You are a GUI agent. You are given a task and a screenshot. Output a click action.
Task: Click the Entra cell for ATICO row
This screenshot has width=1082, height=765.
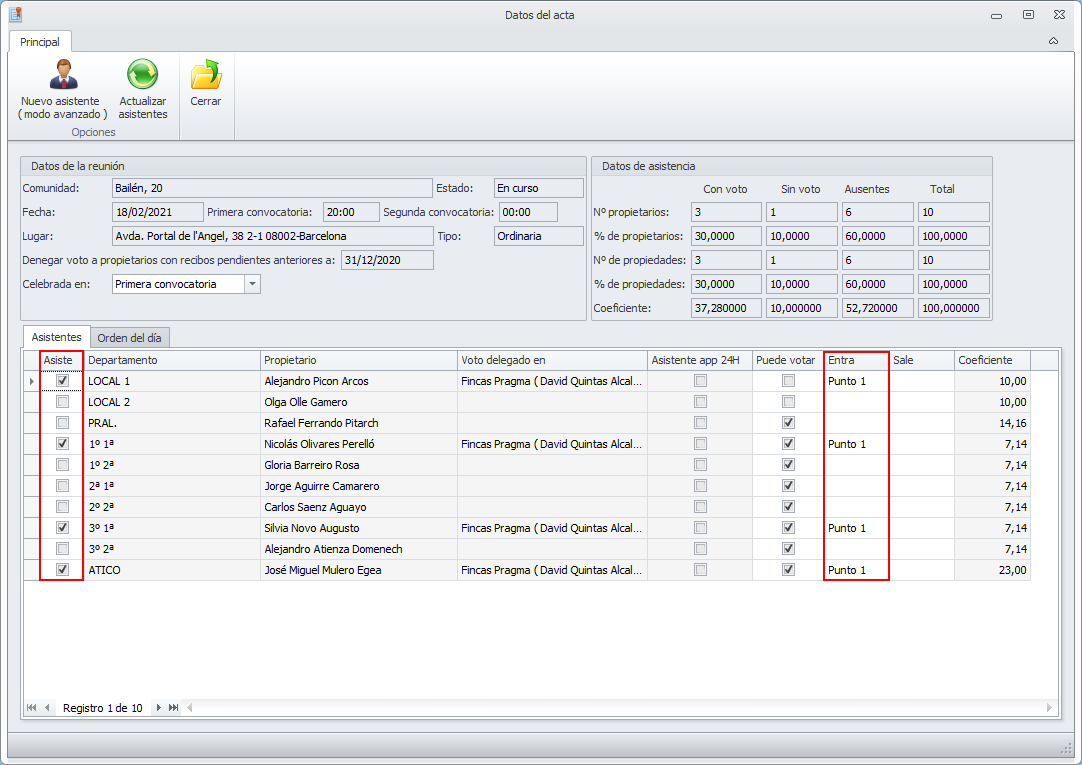[856, 570]
